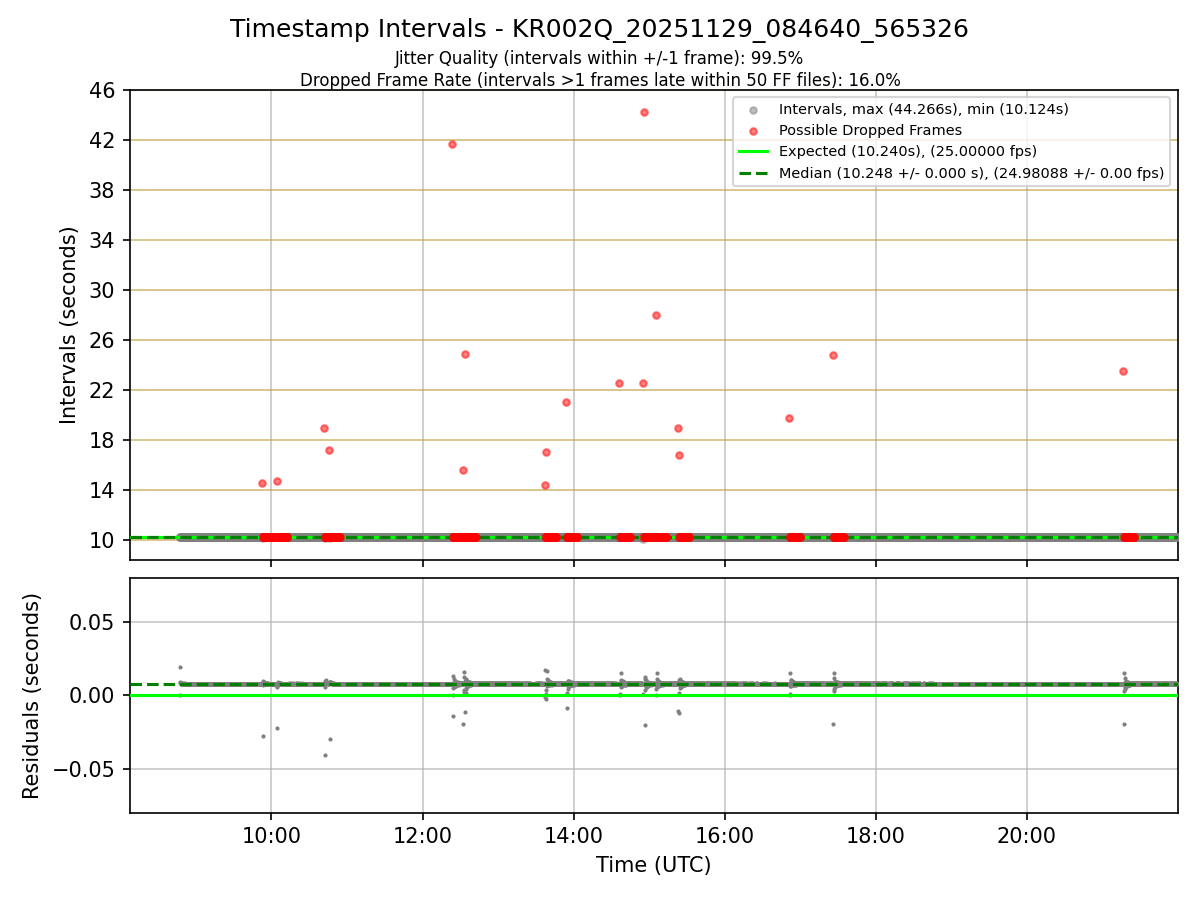The height and width of the screenshot is (900, 1200).
Task: Click the '12:00' time axis tick label
Action: point(422,836)
